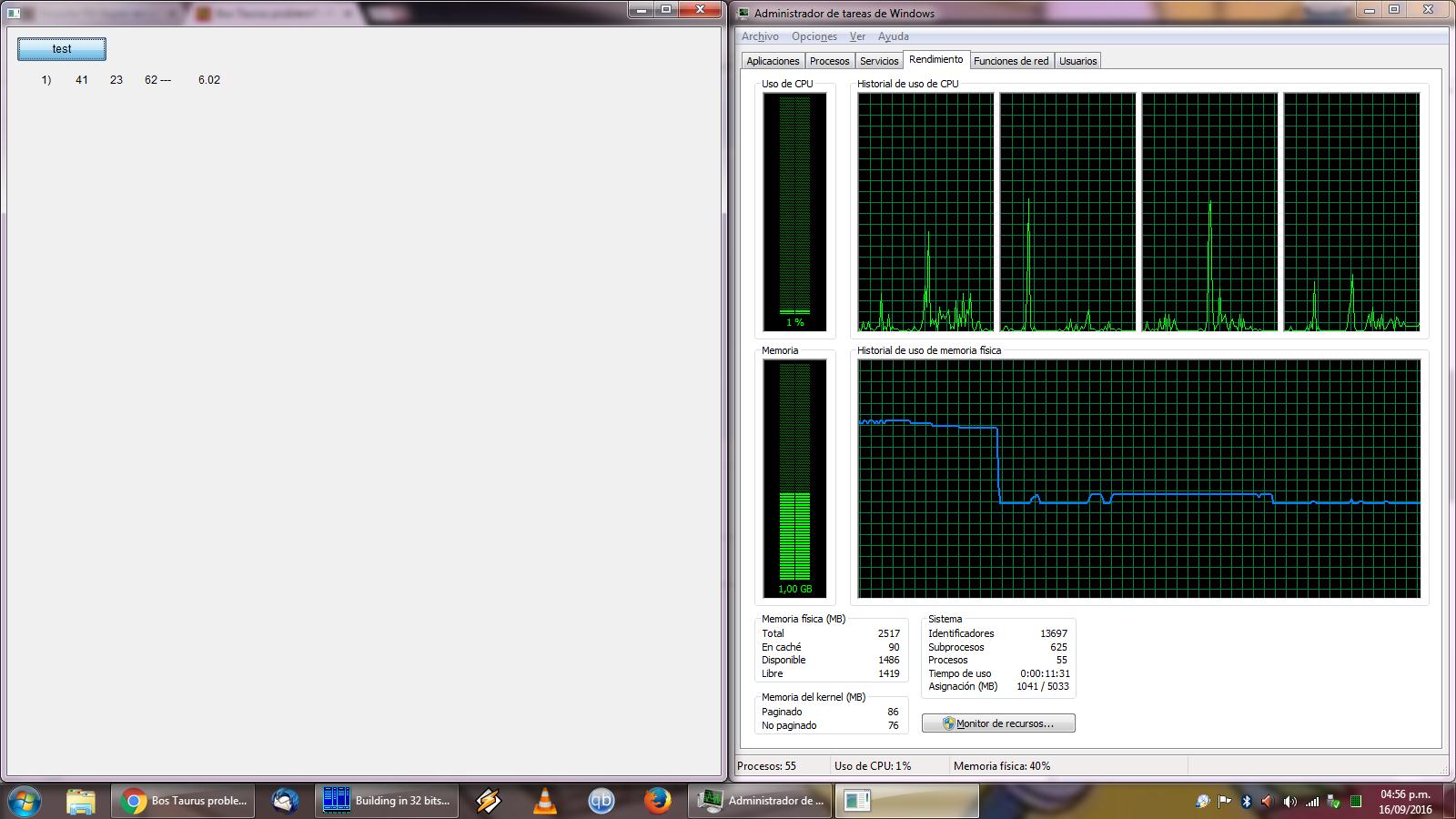Open qBittorrent from the taskbar
The width and height of the screenshot is (1456, 819).
pos(601,801)
